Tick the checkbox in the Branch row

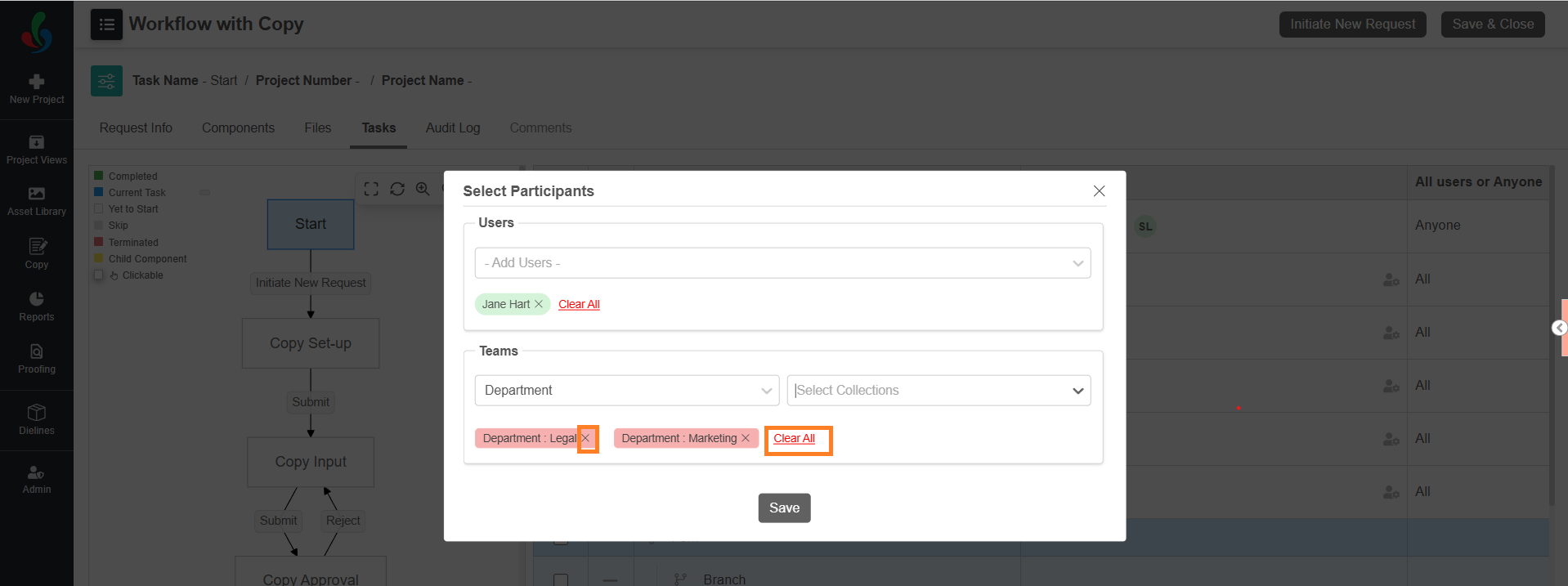click(x=561, y=579)
